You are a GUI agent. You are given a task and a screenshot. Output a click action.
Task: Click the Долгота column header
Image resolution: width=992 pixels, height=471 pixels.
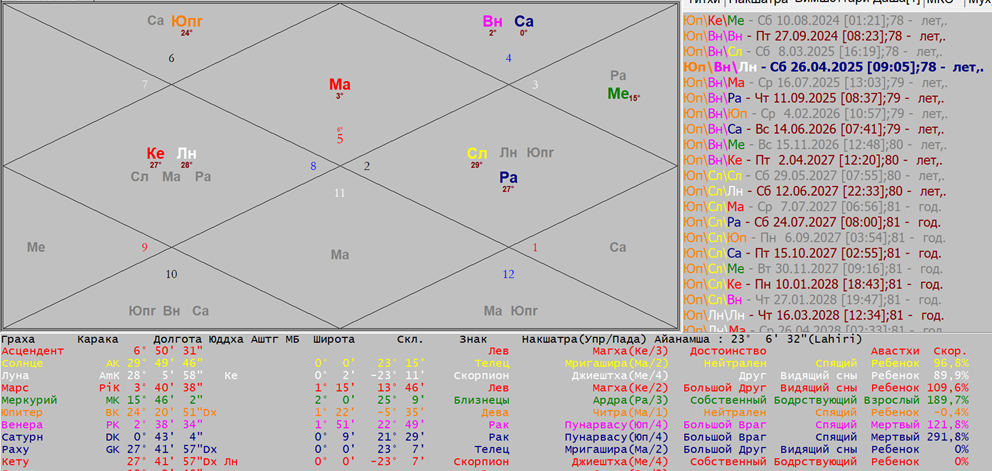(x=178, y=339)
